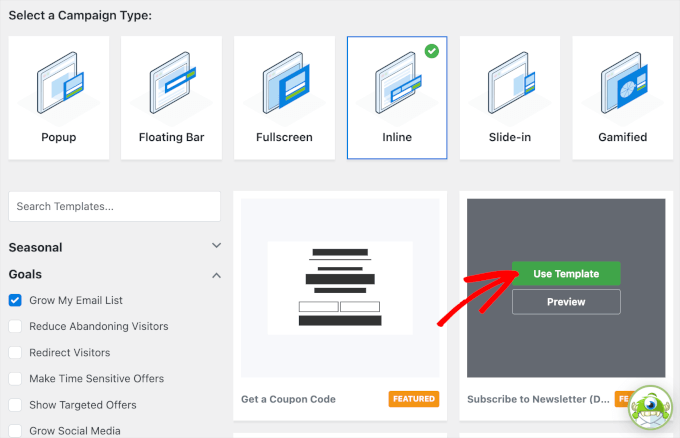Select the Gamified campaign type
Image resolution: width=680 pixels, height=438 pixels.
tap(622, 98)
